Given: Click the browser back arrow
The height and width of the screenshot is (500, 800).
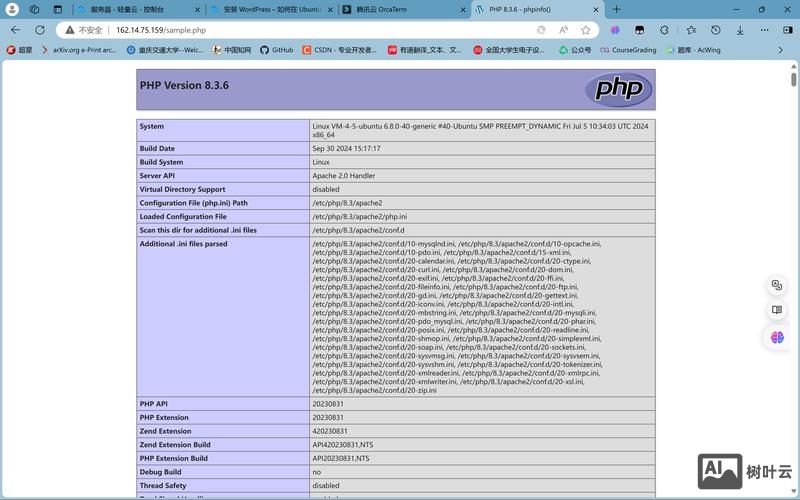Looking at the screenshot, I should click(x=15, y=30).
